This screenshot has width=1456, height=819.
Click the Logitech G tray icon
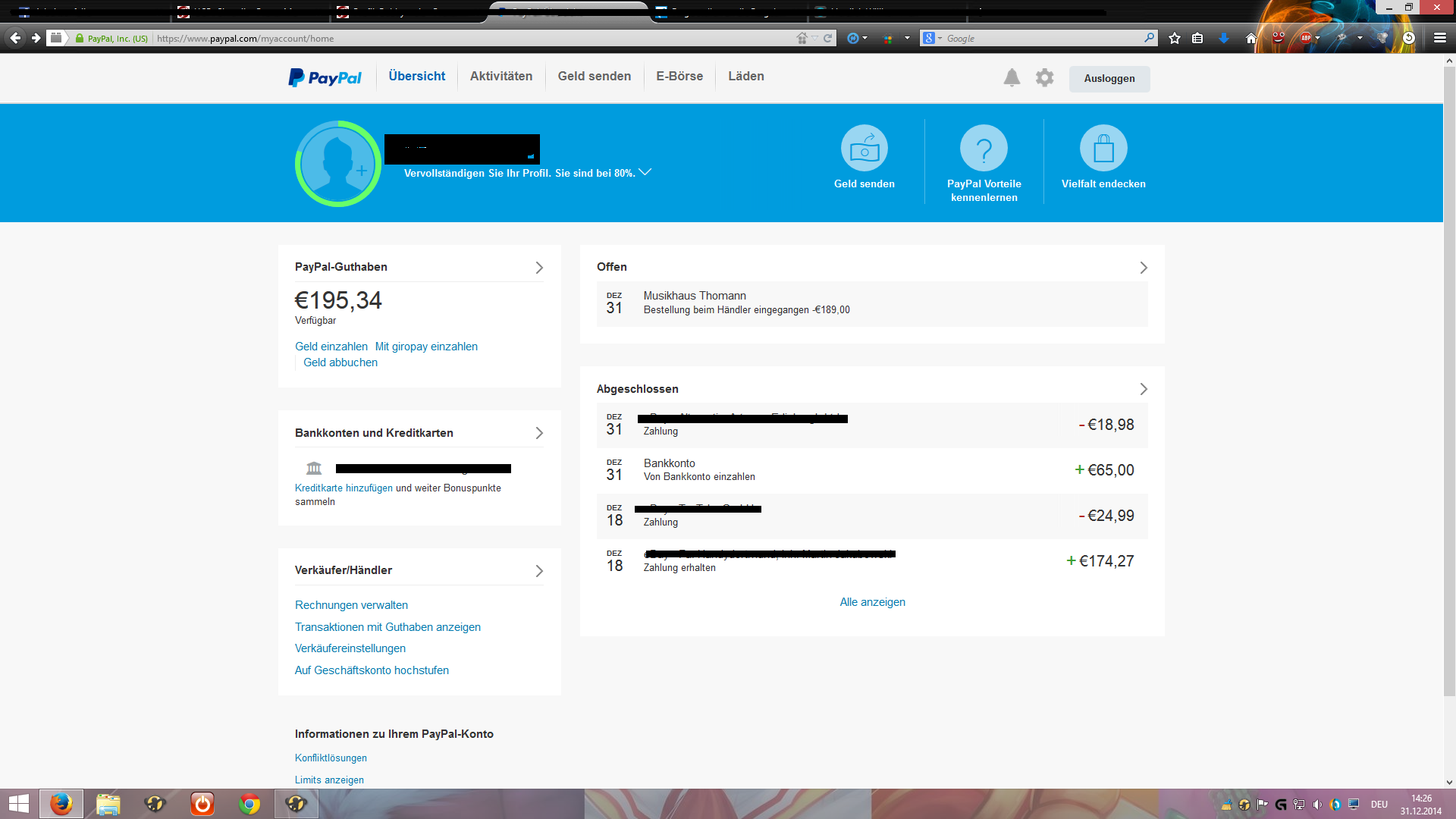click(1281, 805)
